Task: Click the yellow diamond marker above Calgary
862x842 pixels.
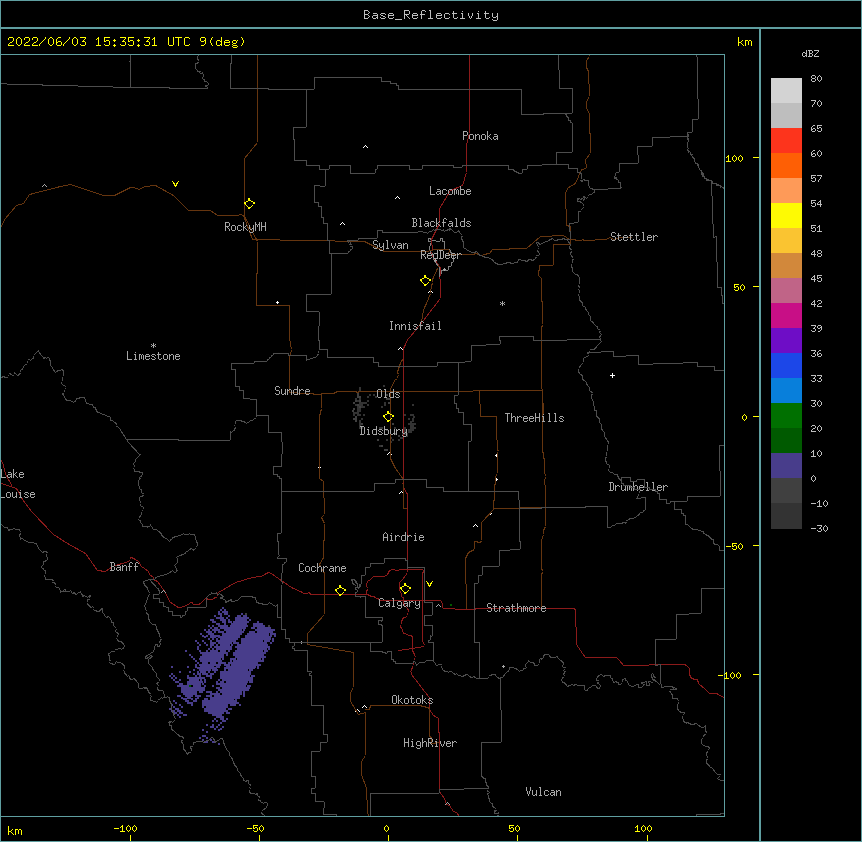Action: [405, 589]
